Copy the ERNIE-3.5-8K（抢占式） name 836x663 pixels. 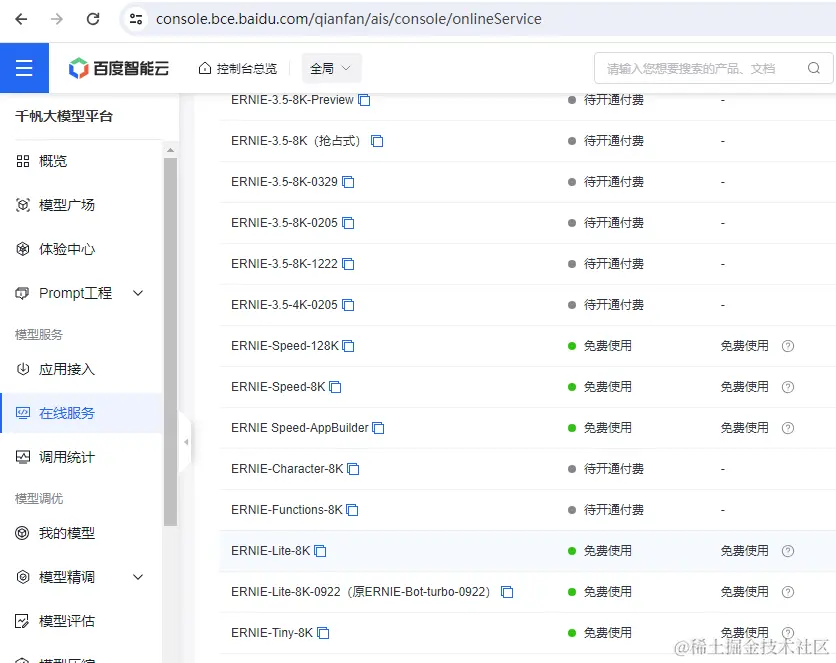click(377, 141)
